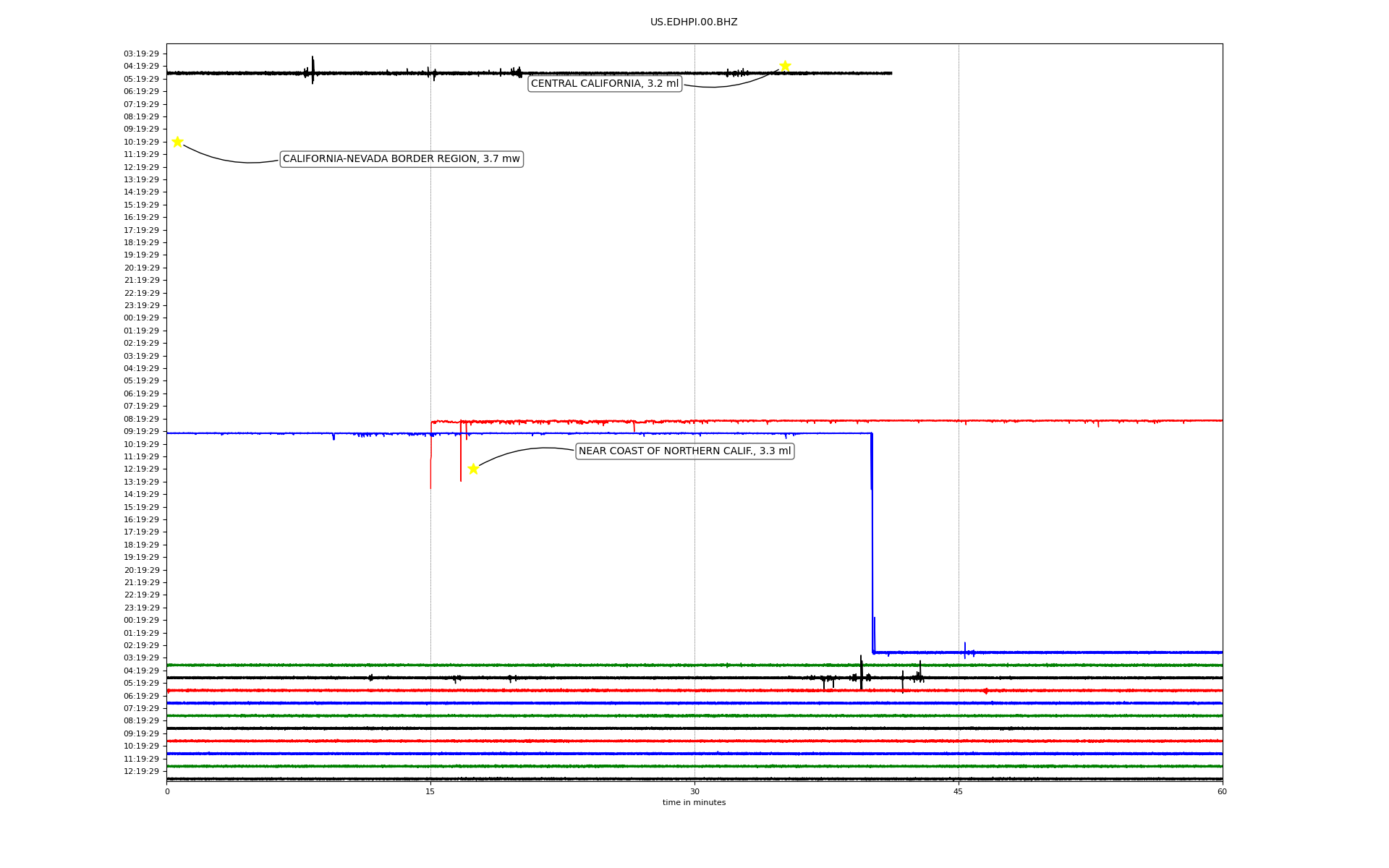1389x868 pixels.
Task: Click the 12:19:29 label at the axis bottom
Action: pyautogui.click(x=141, y=771)
